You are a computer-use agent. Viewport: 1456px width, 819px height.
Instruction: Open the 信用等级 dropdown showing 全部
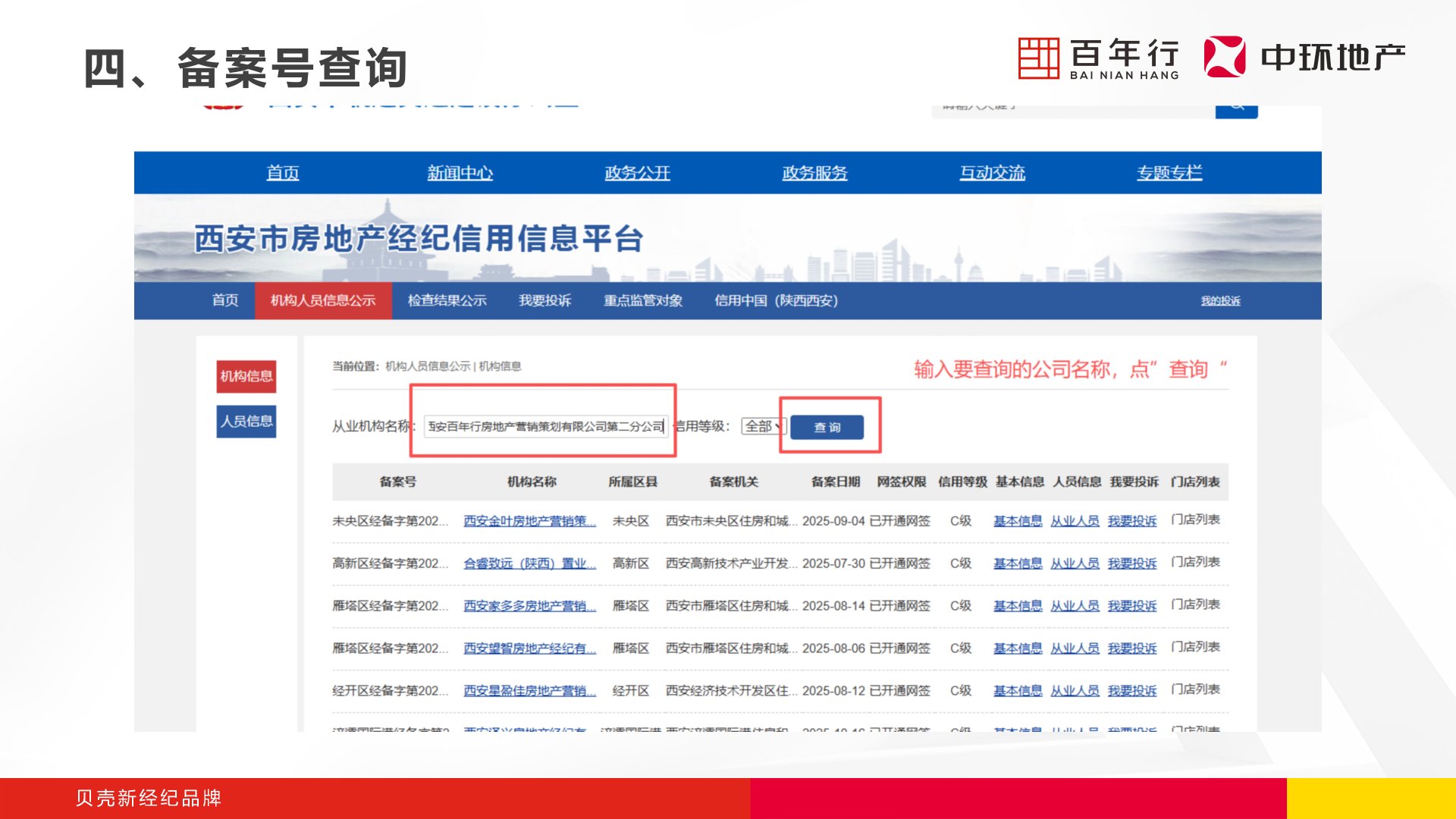[764, 426]
